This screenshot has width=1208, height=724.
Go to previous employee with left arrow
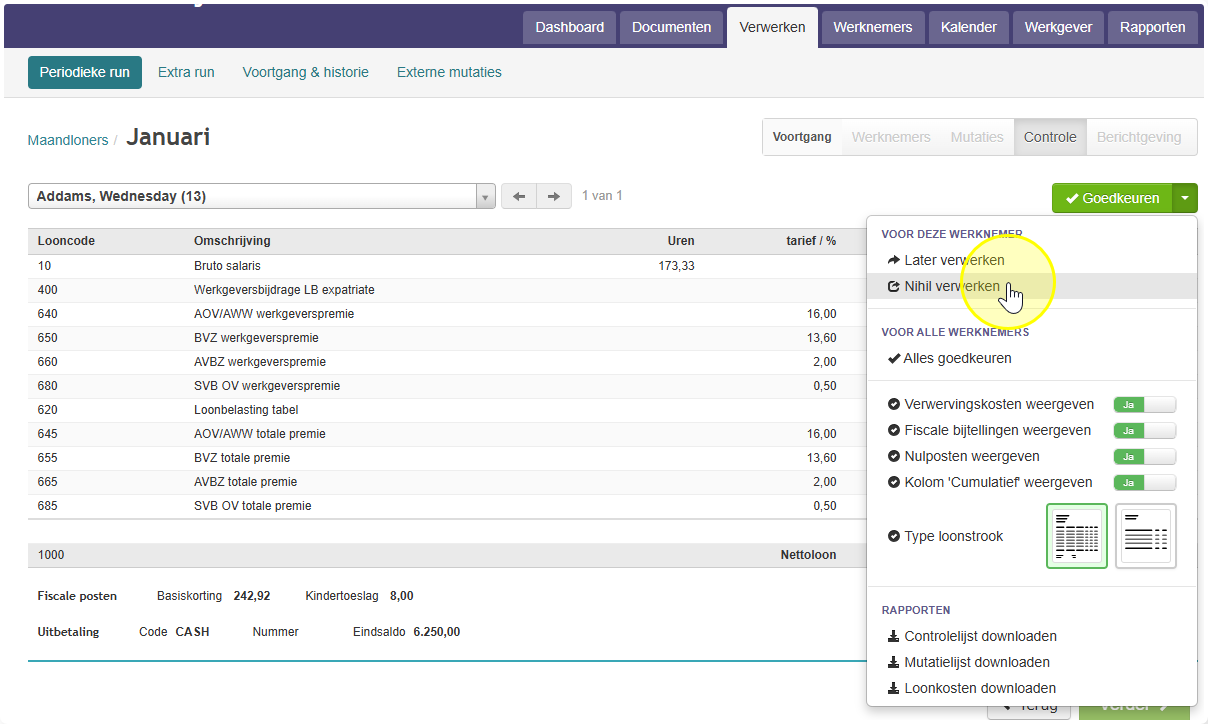[x=519, y=197]
